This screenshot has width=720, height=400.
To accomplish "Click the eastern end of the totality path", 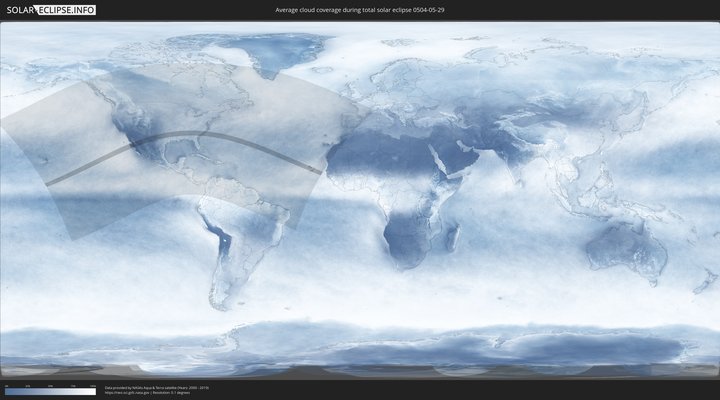I will (x=319, y=172).
